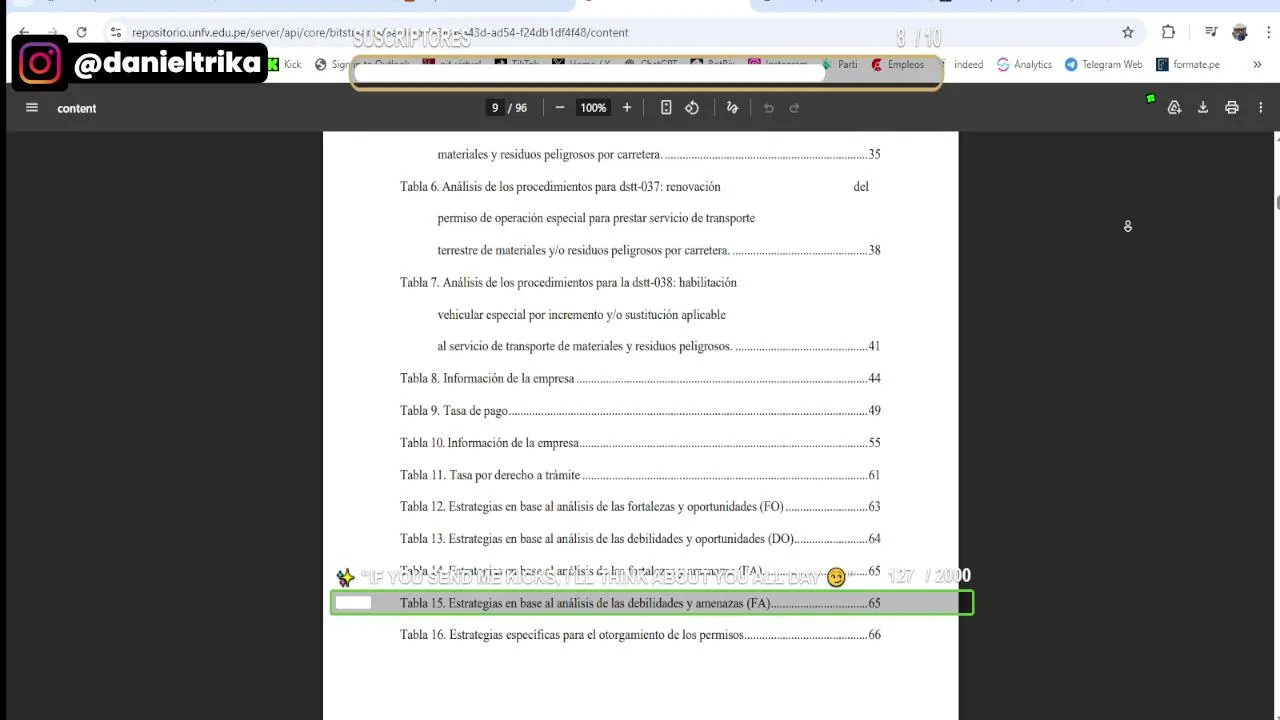Rotate the document counterclockwise
This screenshot has height=720, width=1280.
692,108
